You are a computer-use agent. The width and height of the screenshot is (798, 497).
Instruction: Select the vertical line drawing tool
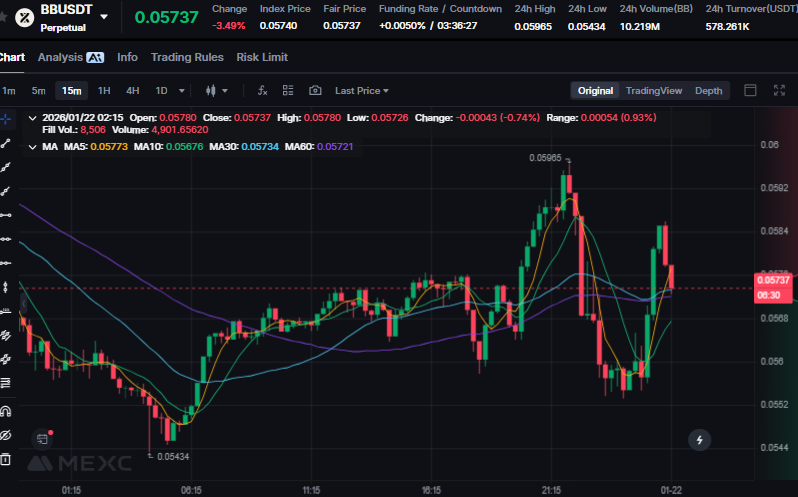pyautogui.click(x=6, y=287)
